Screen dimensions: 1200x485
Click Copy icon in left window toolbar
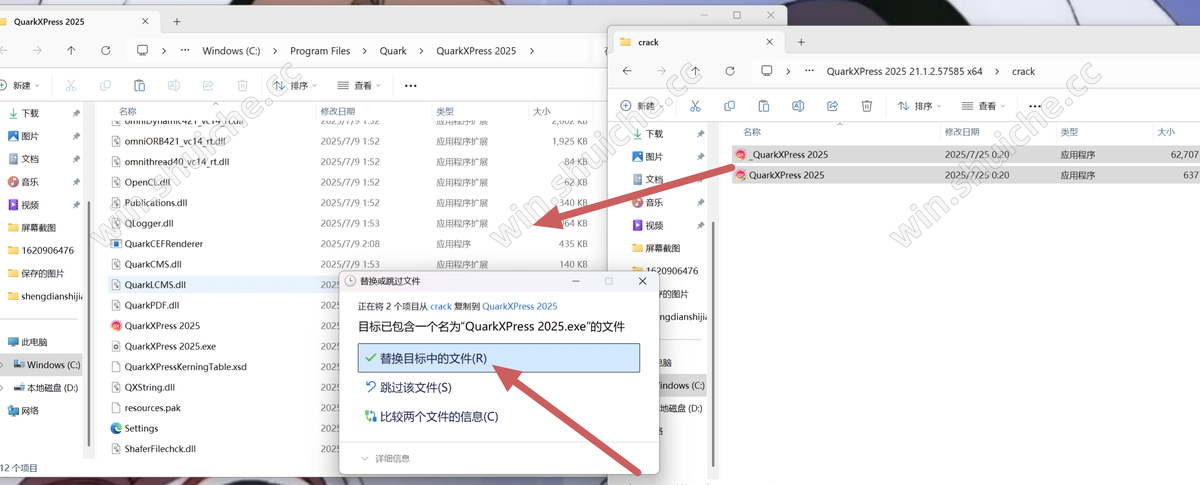[106, 86]
